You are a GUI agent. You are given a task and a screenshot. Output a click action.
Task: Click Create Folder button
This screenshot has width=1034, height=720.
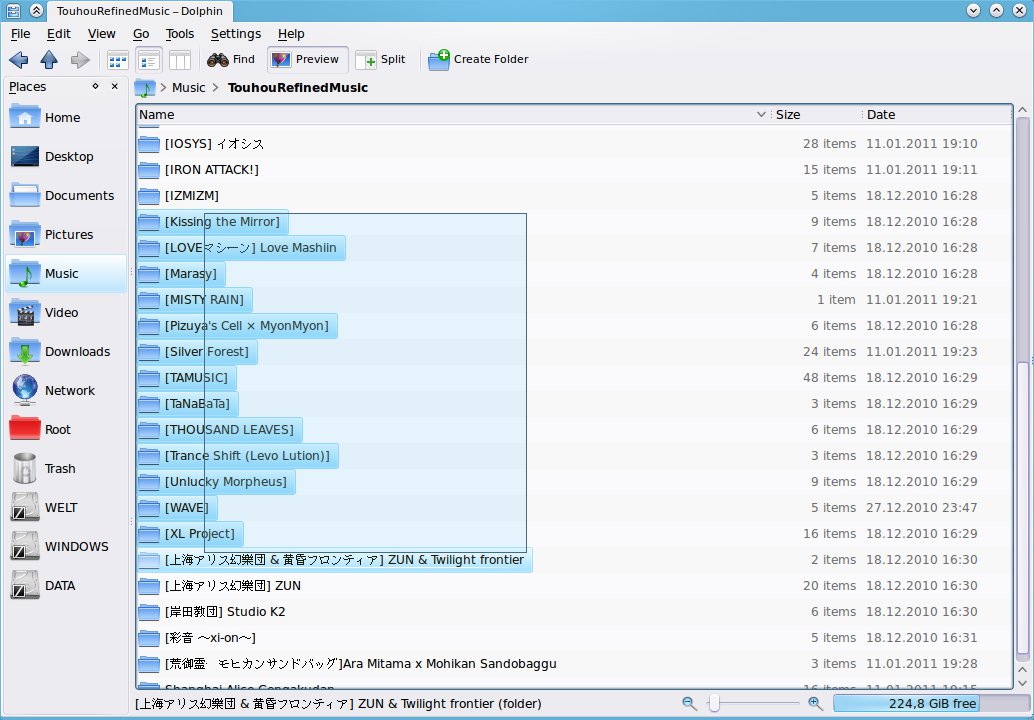(478, 59)
